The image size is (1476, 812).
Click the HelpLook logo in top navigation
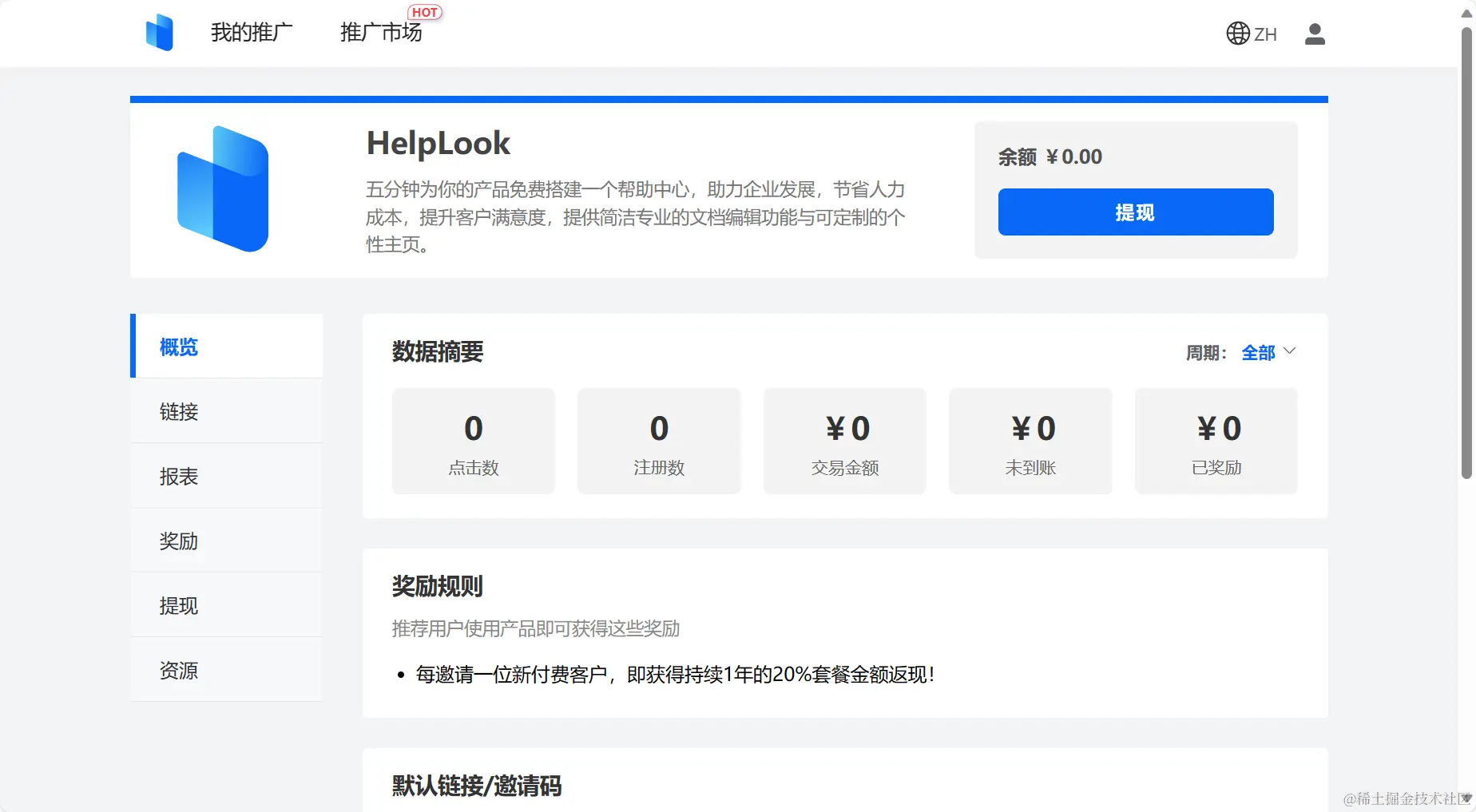click(x=160, y=33)
